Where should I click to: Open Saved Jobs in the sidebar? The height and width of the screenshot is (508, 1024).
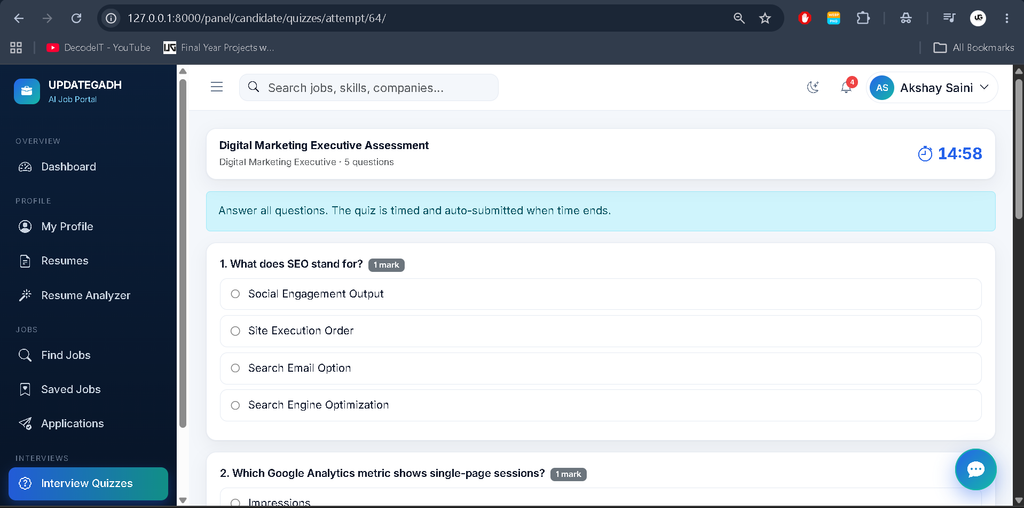(x=88, y=389)
